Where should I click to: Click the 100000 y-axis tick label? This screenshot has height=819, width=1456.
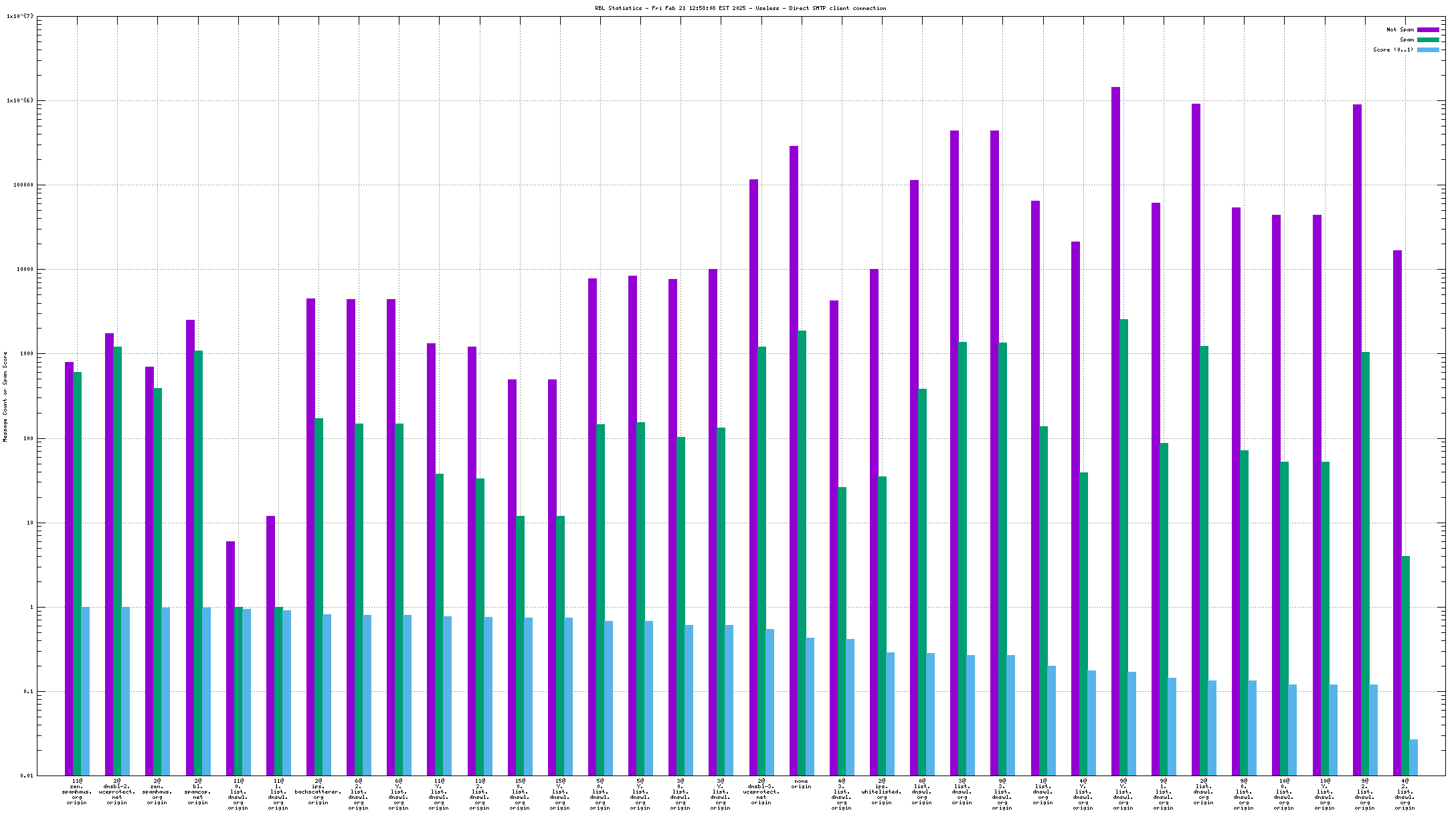pos(24,185)
